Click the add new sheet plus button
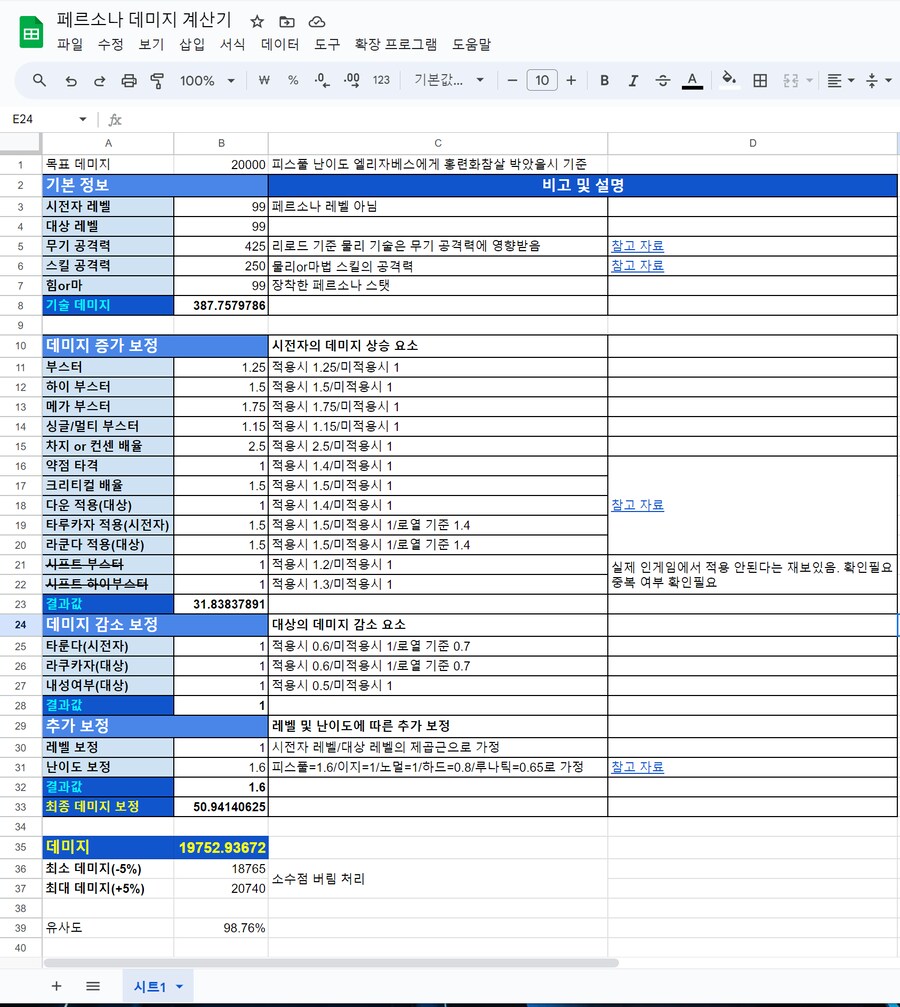This screenshot has height=1007, width=900. pyautogui.click(x=56, y=986)
